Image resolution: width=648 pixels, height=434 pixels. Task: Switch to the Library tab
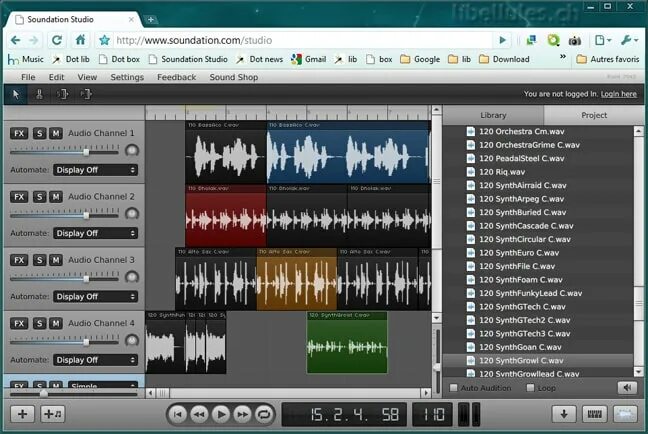pyautogui.click(x=493, y=115)
